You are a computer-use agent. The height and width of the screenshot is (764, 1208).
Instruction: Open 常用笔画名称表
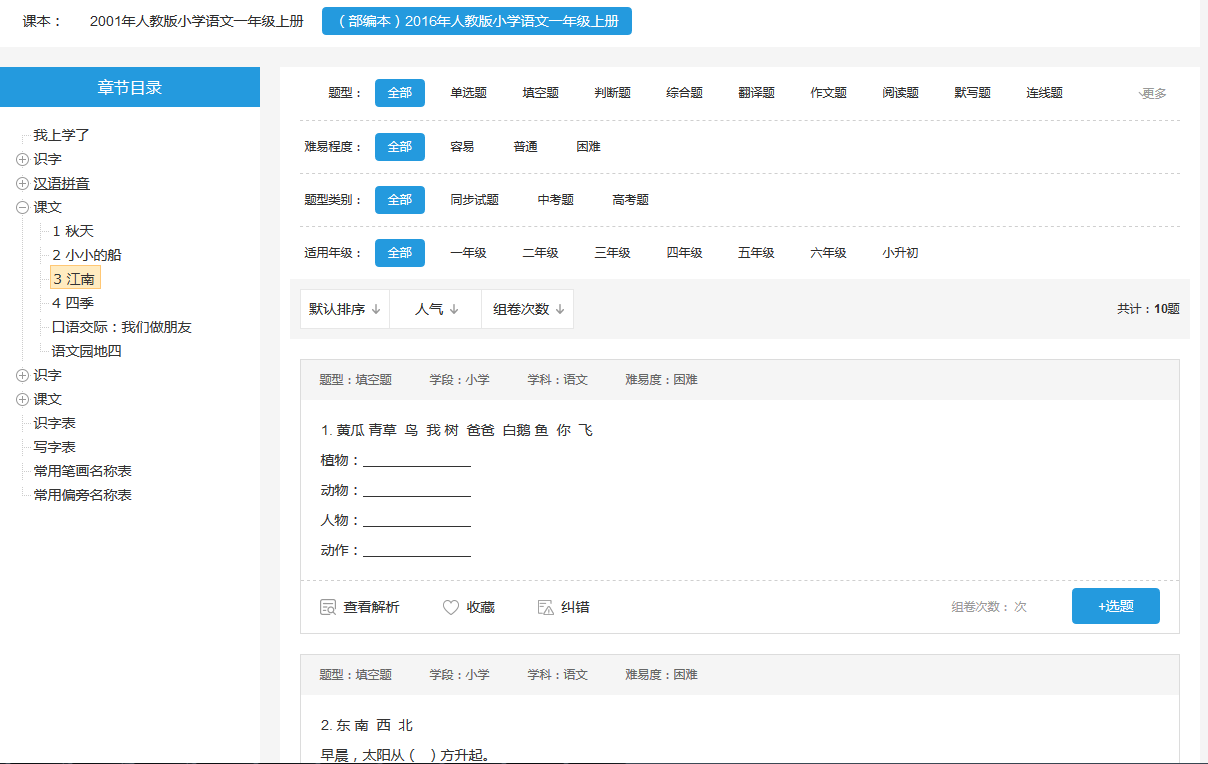83,471
